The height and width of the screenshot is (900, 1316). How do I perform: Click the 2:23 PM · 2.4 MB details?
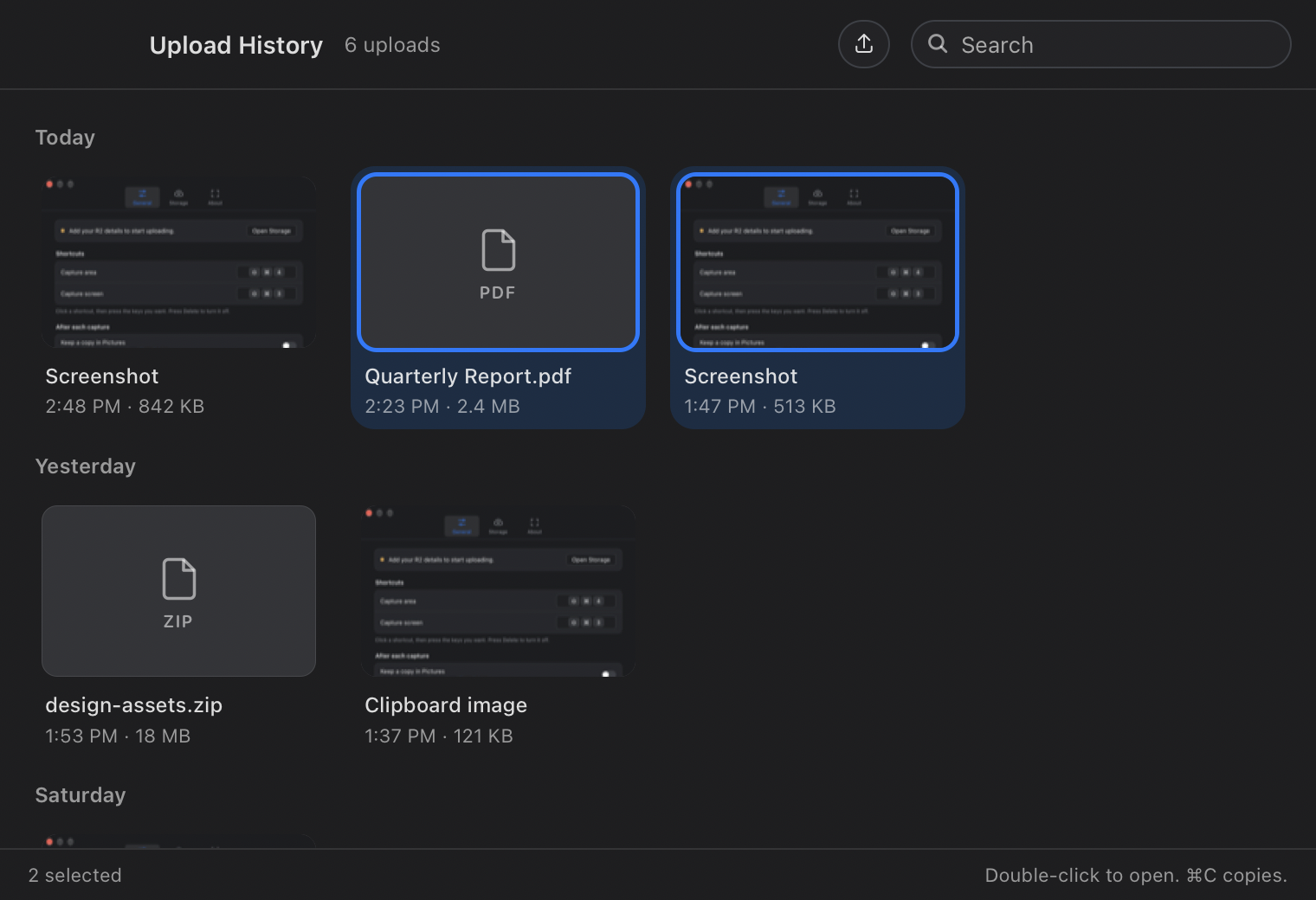click(442, 407)
